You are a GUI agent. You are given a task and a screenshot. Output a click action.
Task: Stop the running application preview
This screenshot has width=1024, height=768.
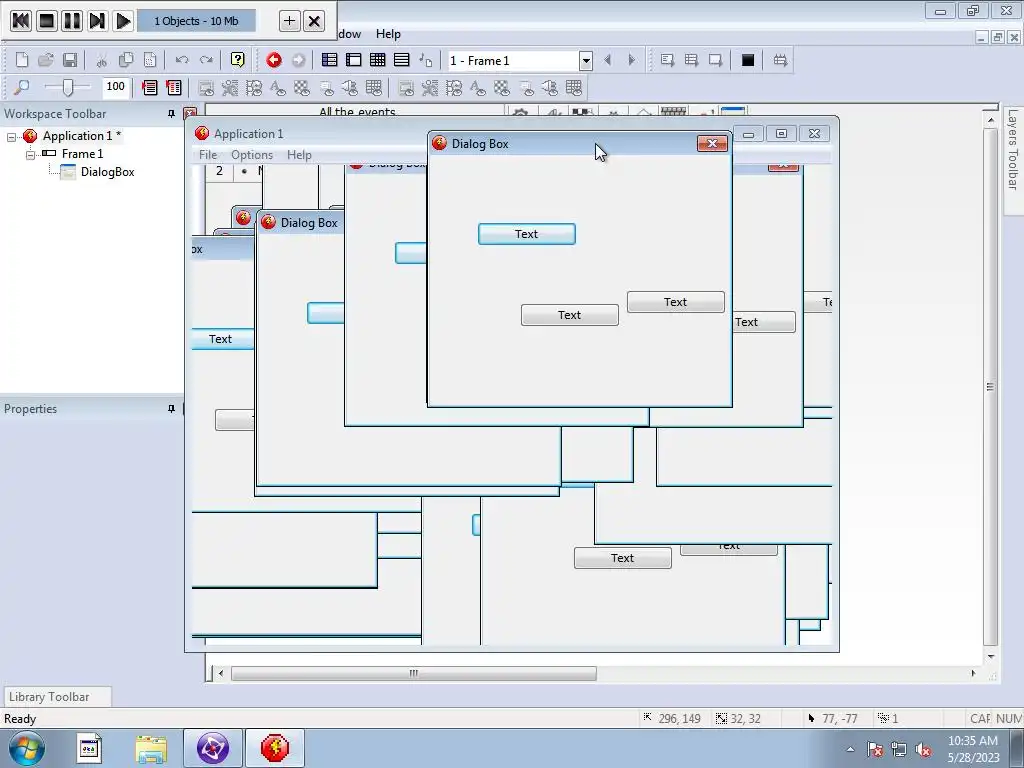46,21
